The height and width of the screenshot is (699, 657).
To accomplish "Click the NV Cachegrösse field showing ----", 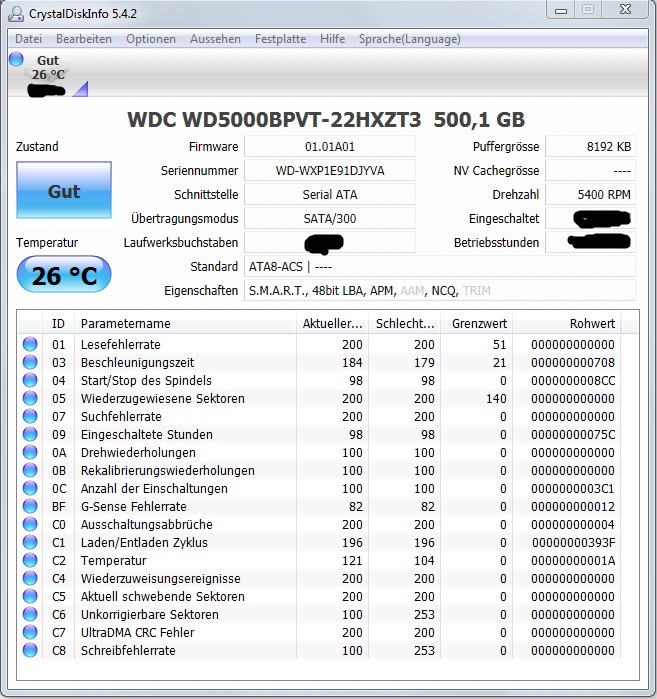I will tap(591, 171).
